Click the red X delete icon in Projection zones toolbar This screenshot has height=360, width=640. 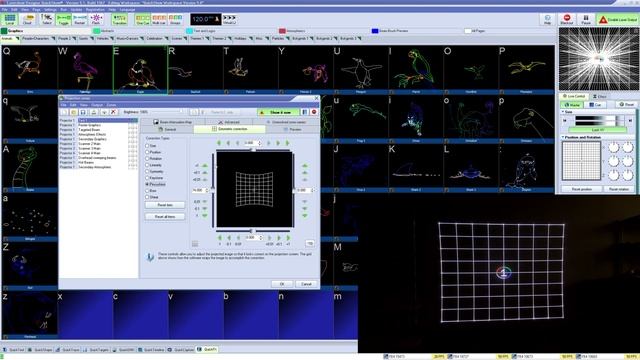113,112
